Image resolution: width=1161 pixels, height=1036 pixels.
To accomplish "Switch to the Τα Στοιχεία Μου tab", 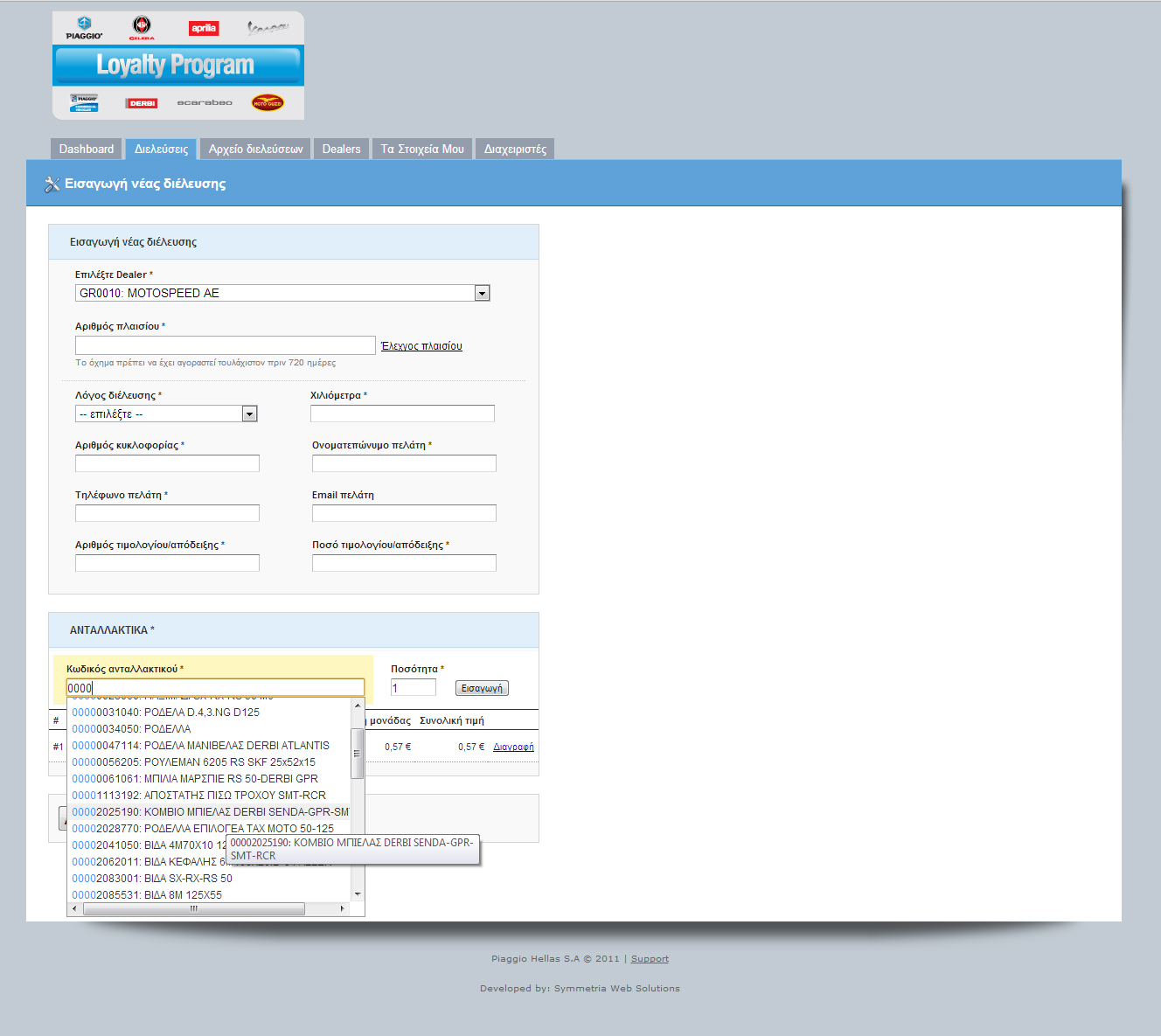I will coord(422,149).
